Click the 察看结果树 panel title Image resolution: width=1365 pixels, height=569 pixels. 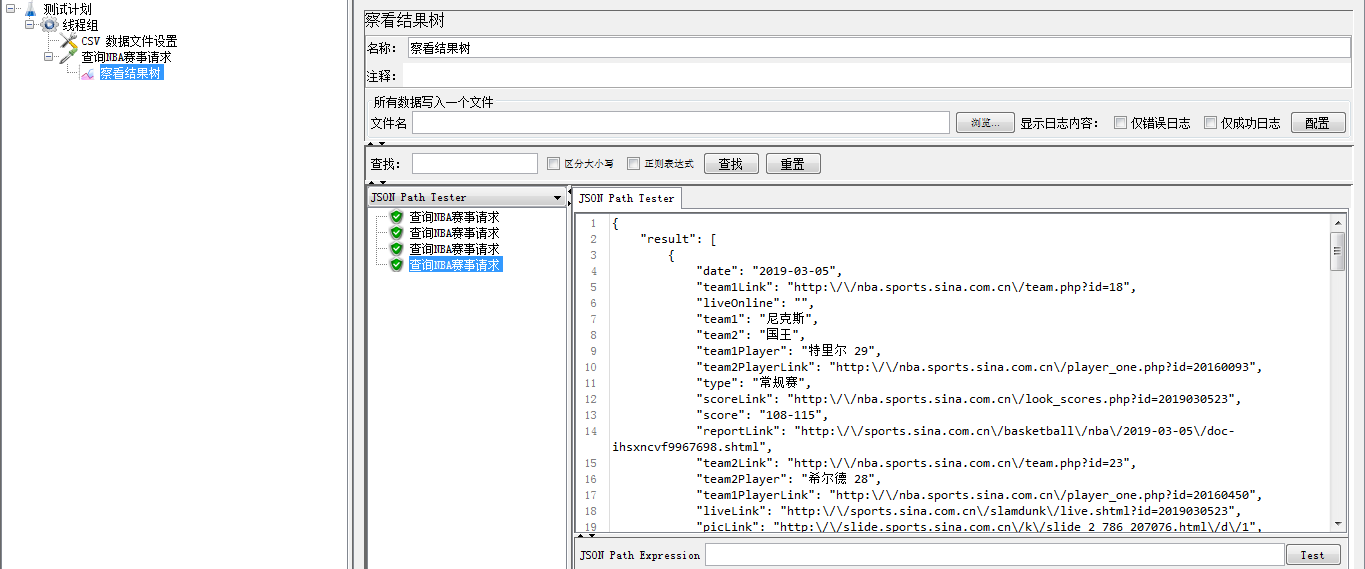point(404,21)
